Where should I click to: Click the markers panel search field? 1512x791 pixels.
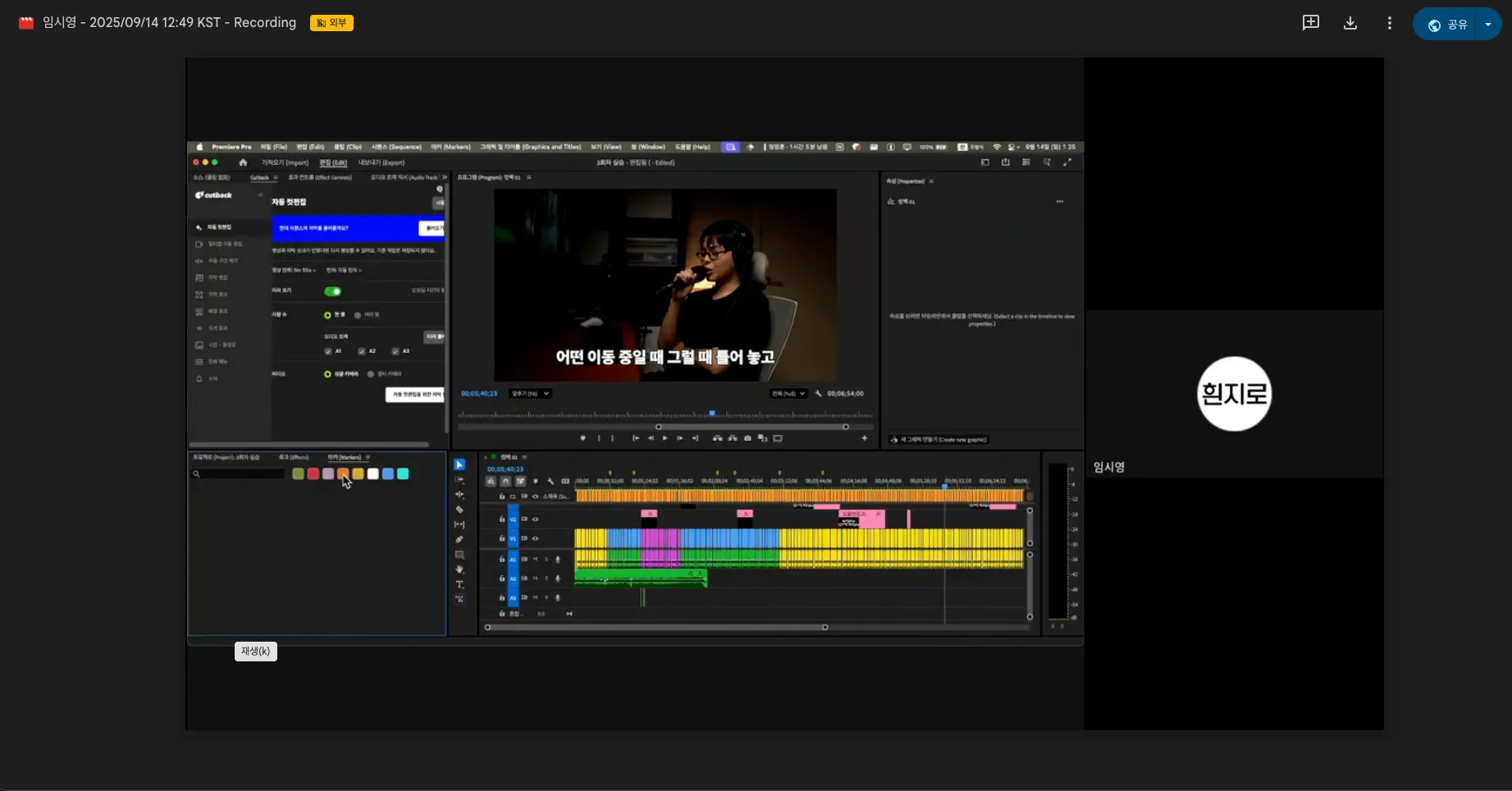(238, 474)
